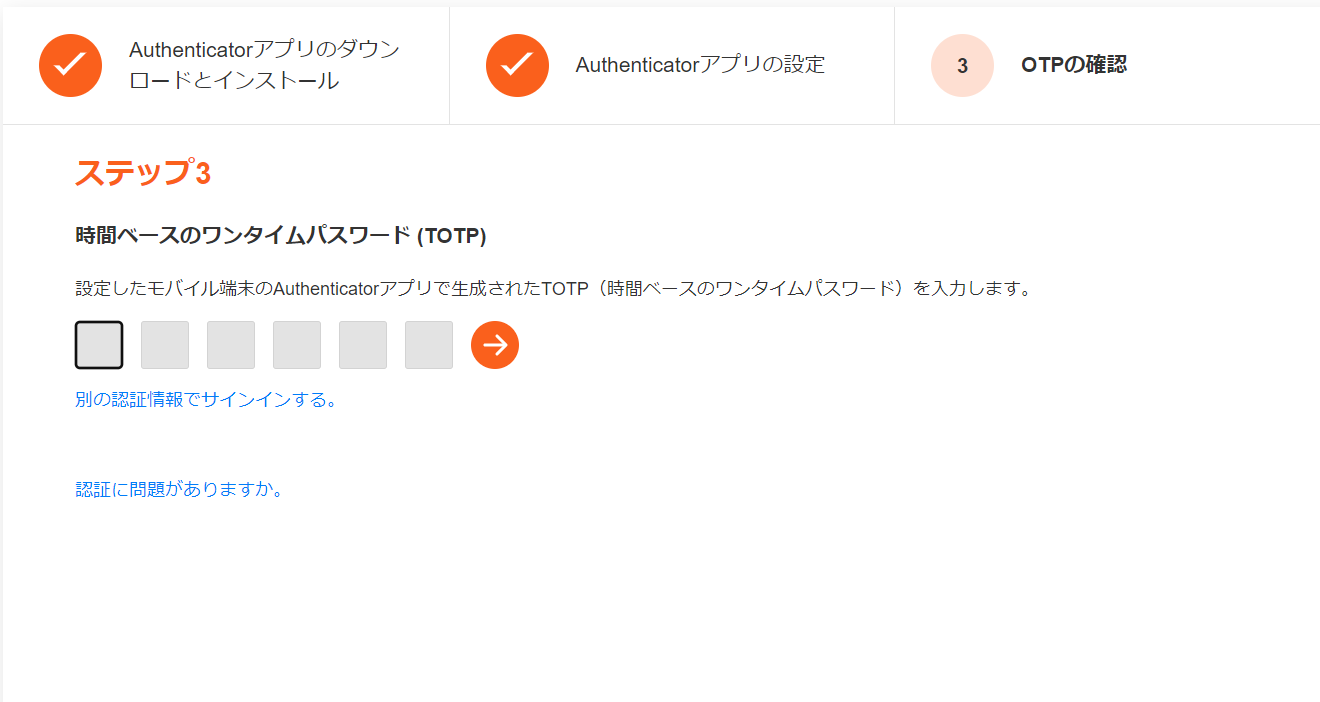This screenshot has height=702, width=1320.
Task: Open the '別の認証情報でサインインする。' link
Action: pos(206,400)
